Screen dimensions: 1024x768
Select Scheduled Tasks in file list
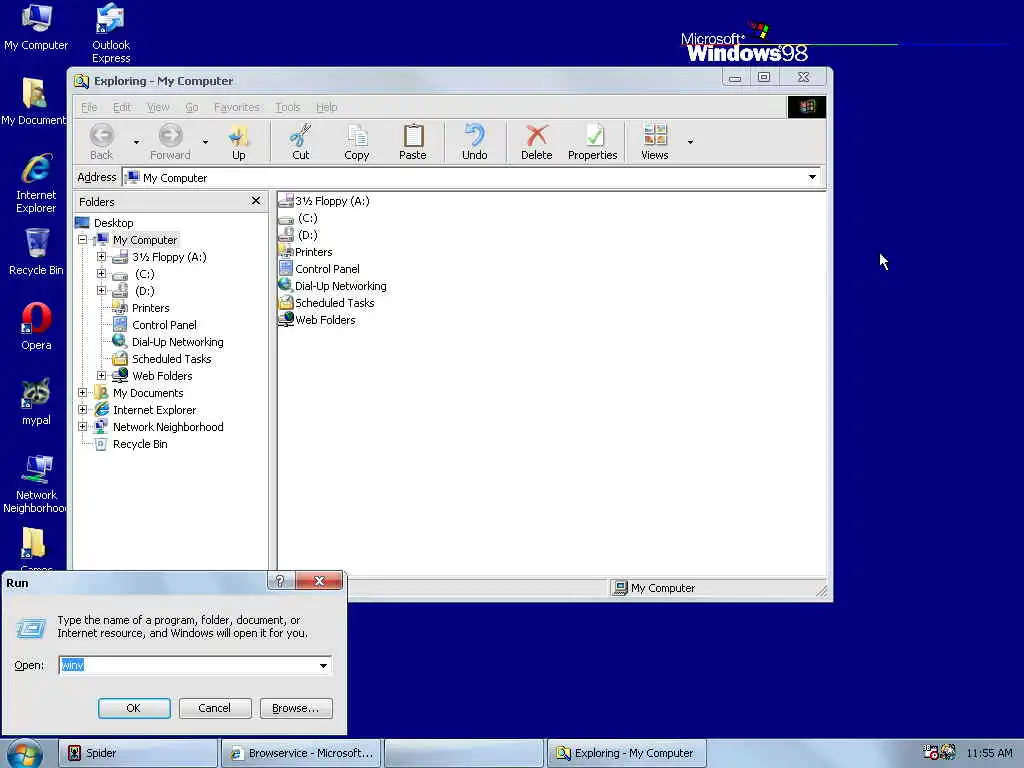tap(334, 303)
